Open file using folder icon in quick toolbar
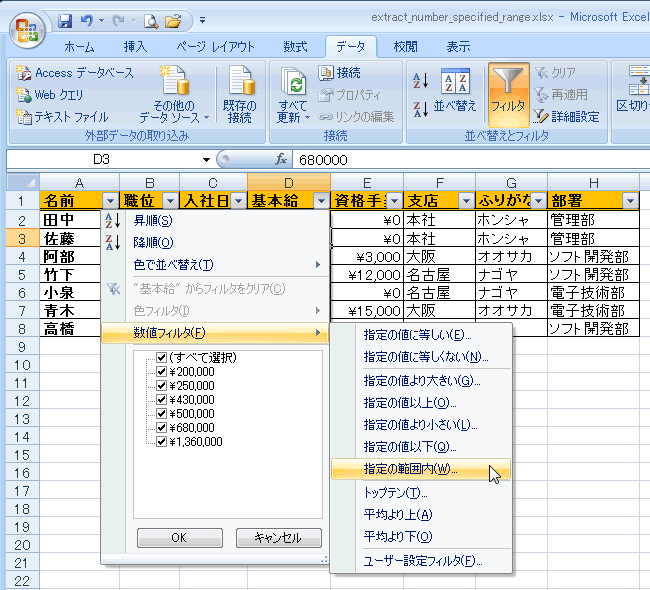Image resolution: width=650 pixels, height=590 pixels. [x=173, y=20]
